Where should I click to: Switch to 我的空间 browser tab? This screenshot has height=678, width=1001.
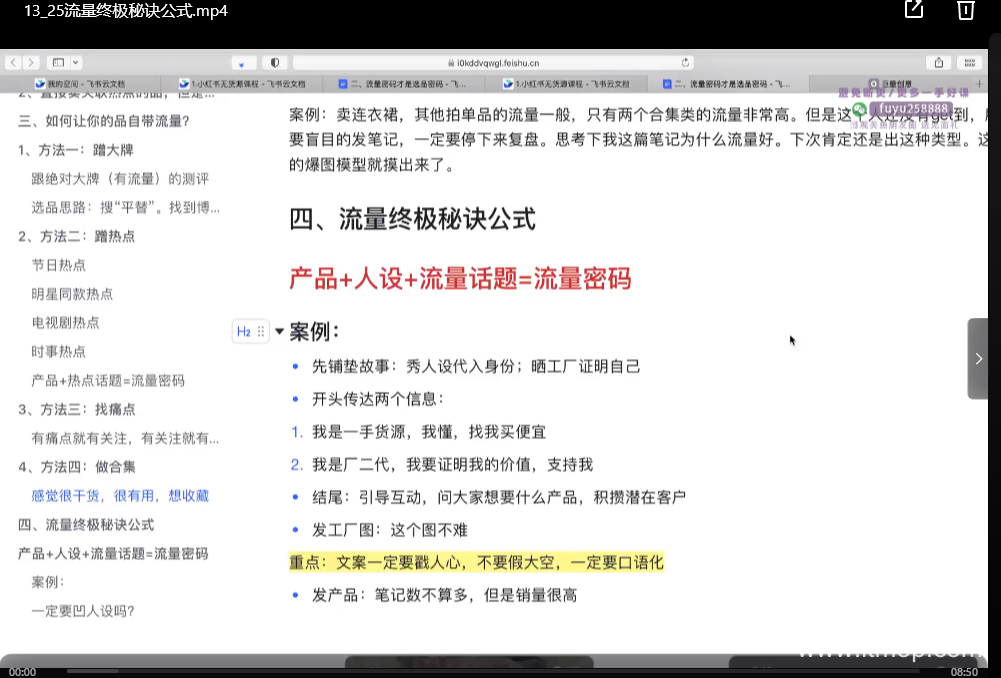(x=78, y=84)
